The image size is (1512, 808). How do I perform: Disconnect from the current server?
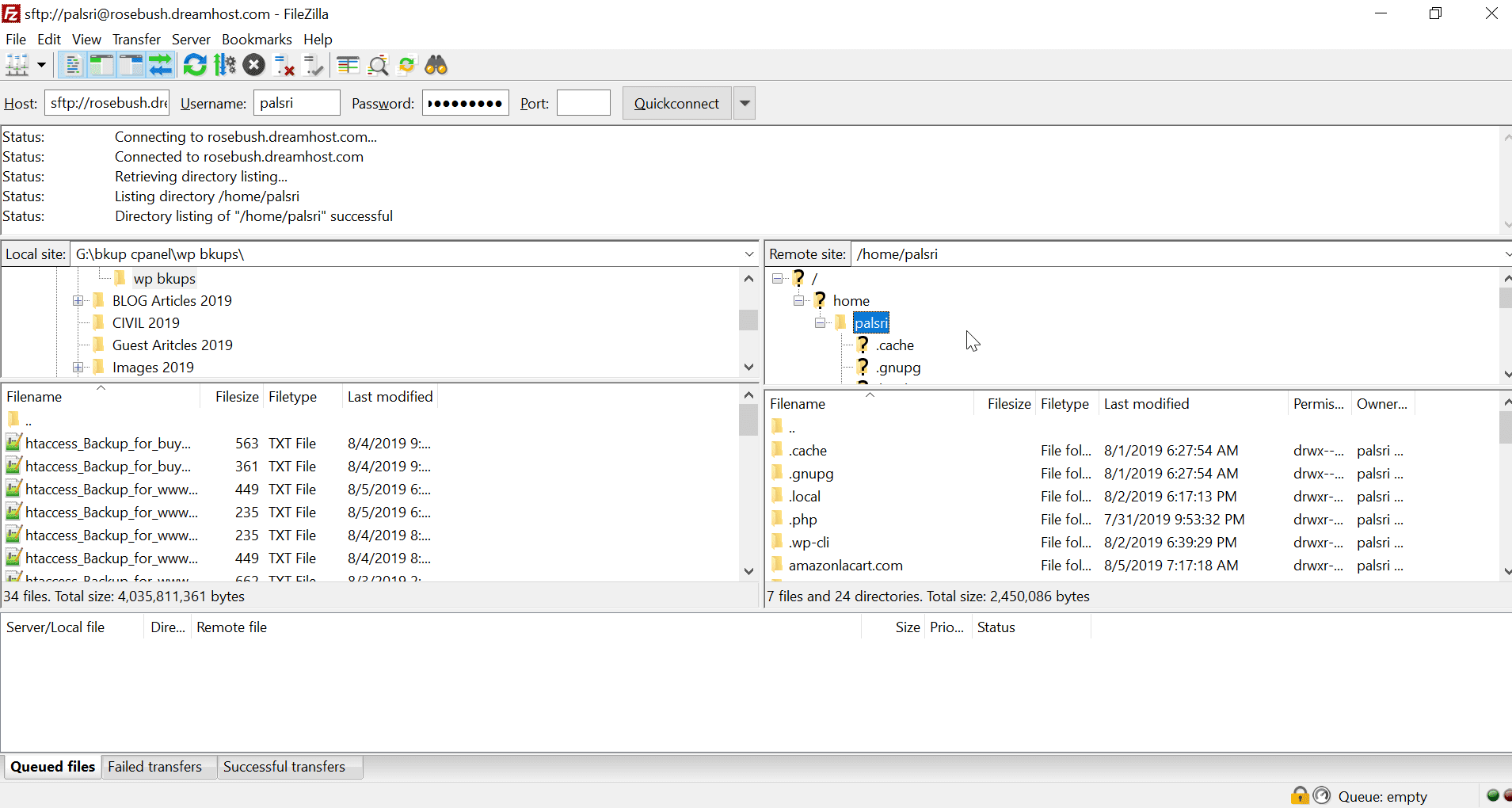click(283, 65)
